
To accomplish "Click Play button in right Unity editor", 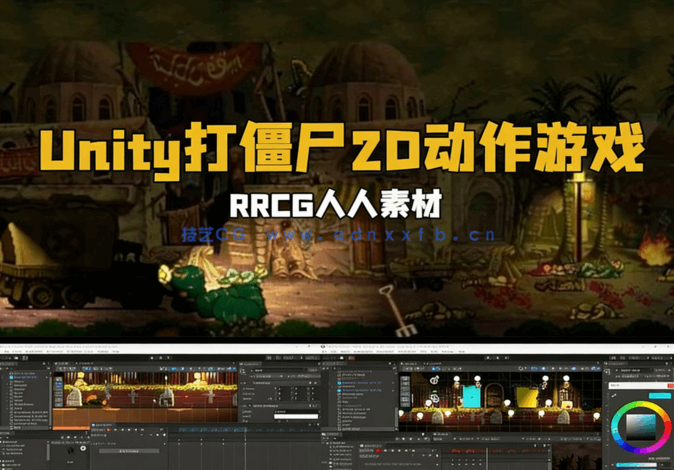I will (488, 358).
